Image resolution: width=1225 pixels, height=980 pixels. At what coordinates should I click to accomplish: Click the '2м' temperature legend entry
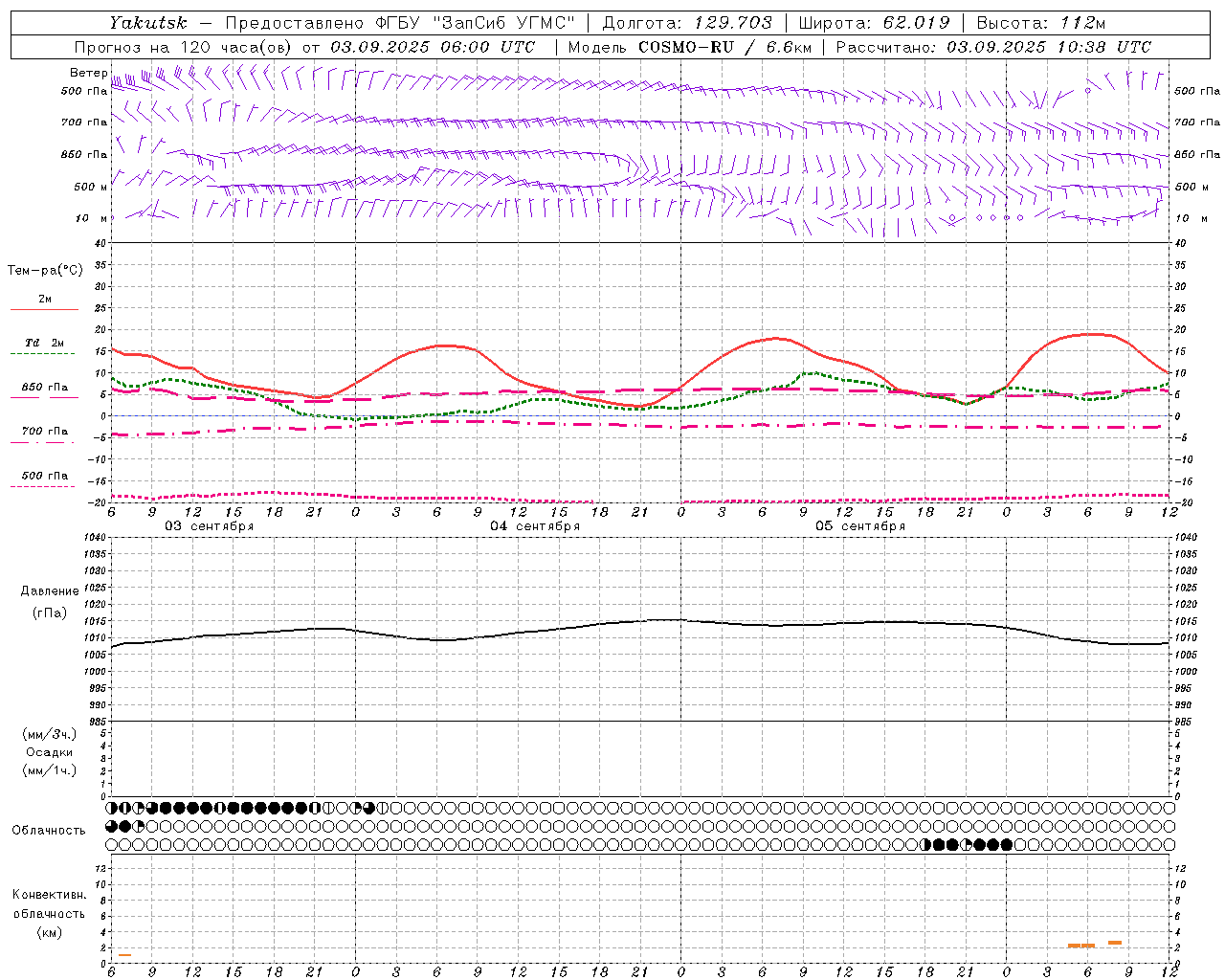tap(45, 300)
